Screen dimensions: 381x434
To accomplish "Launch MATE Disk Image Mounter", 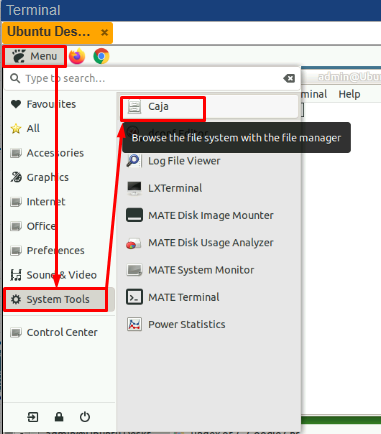I will (209, 215).
